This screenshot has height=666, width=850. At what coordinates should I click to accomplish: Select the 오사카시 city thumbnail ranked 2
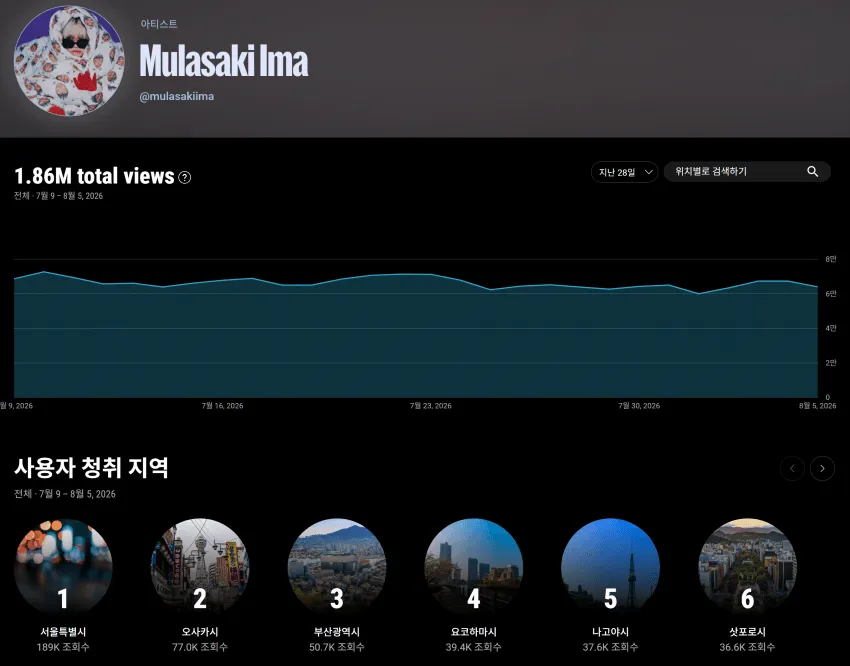tap(199, 567)
